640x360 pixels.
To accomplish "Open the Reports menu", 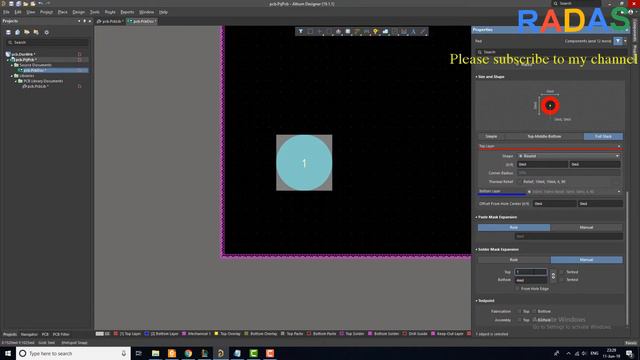I will point(127,12).
